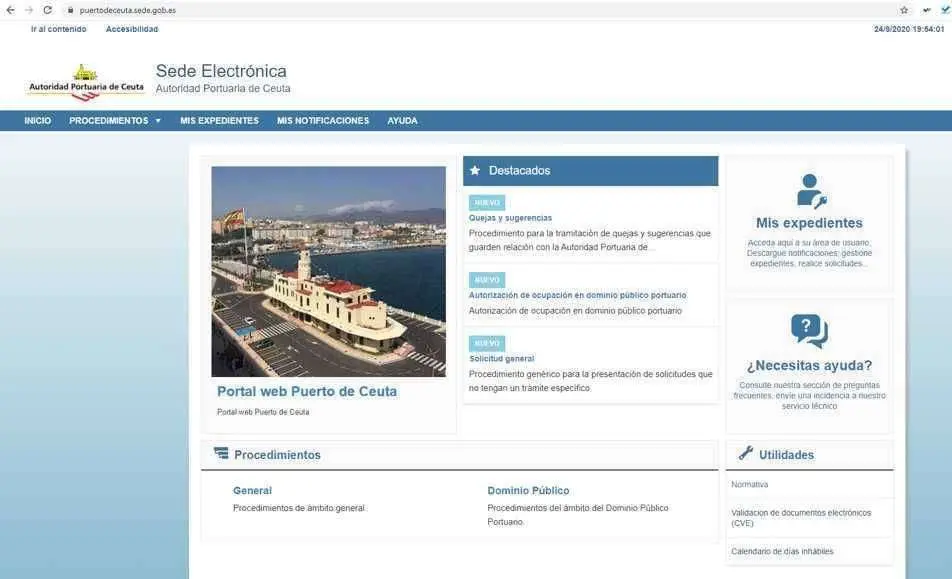
Task: Open the Mis expedientes heading link
Action: coord(809,223)
